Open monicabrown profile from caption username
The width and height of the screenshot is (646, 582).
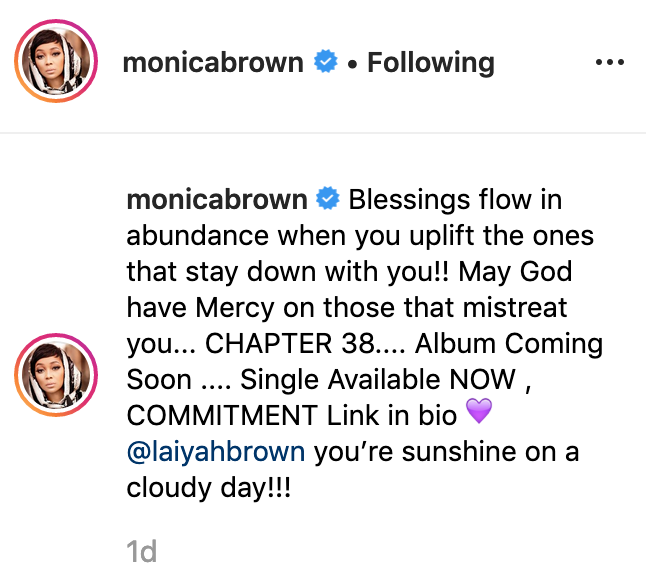point(217,199)
